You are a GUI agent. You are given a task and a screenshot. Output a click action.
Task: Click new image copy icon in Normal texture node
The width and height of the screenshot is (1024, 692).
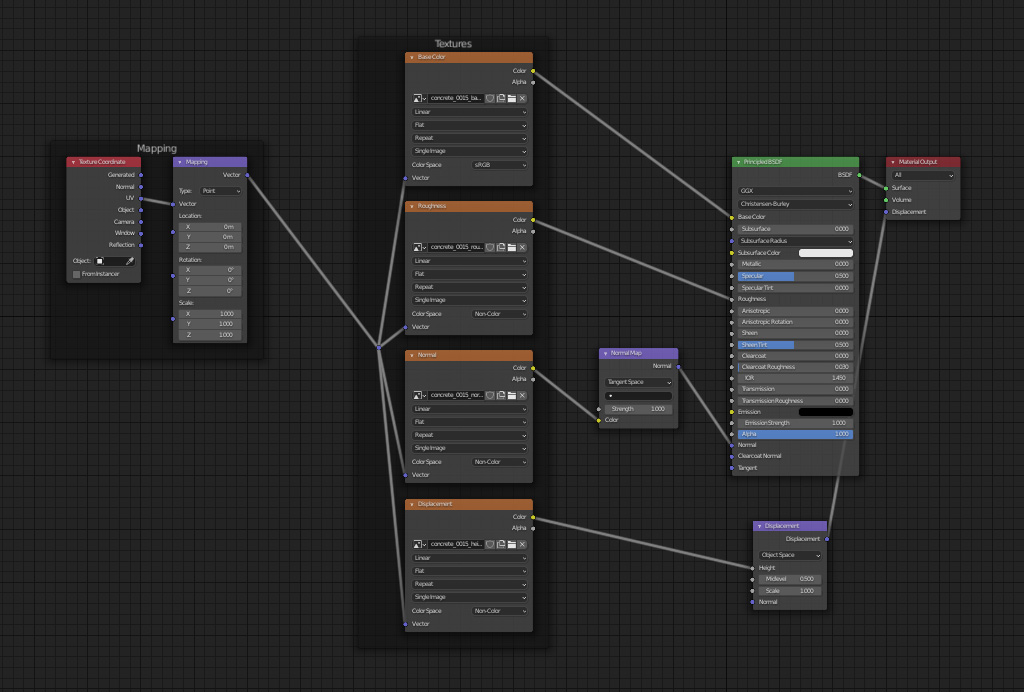[x=501, y=396]
